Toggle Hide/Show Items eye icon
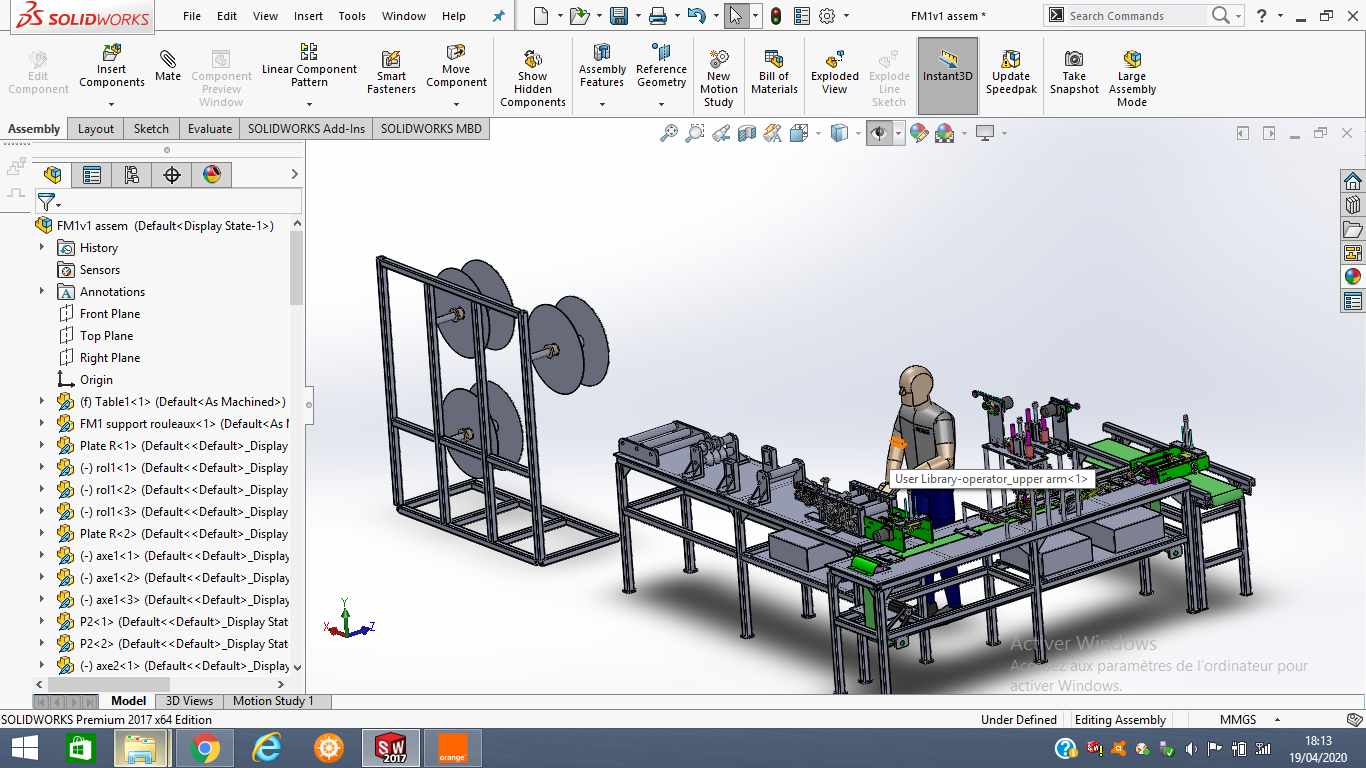1366x768 pixels. click(879, 133)
